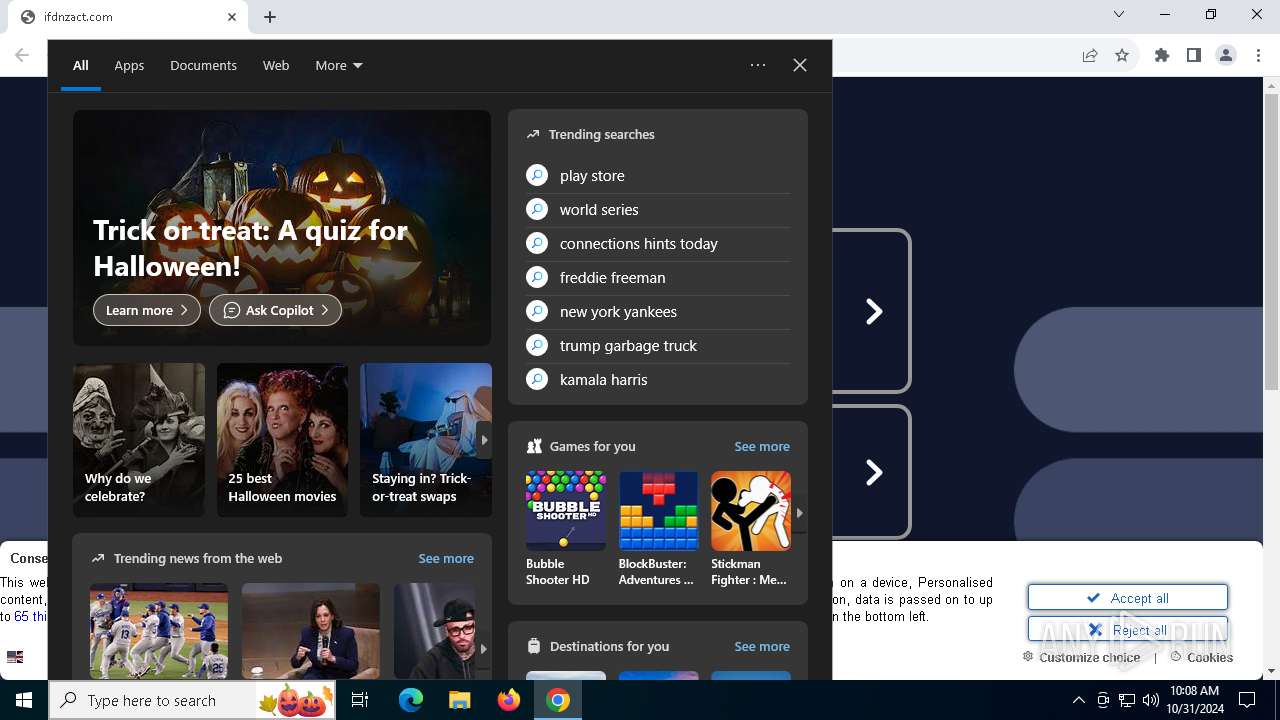The width and height of the screenshot is (1280, 720).
Task: Open Stickman Fighter game
Action: point(750,529)
